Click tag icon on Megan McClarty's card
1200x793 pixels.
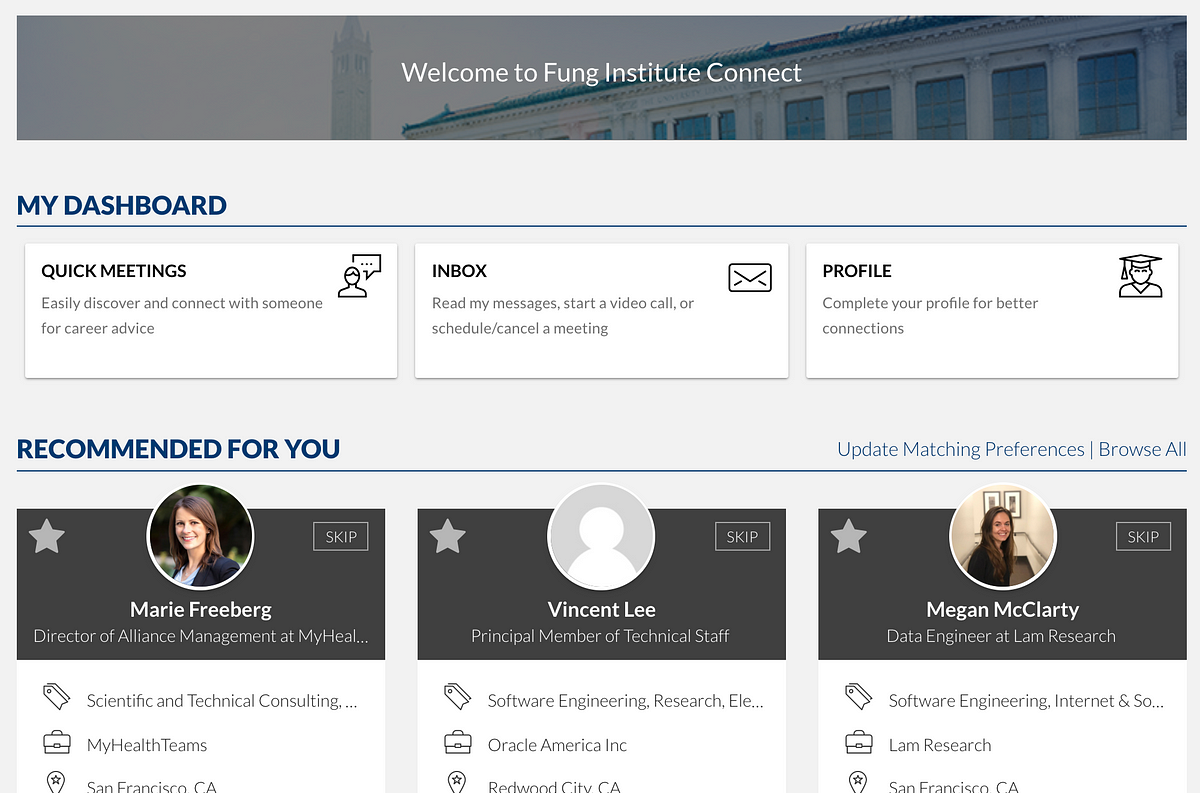coord(858,697)
